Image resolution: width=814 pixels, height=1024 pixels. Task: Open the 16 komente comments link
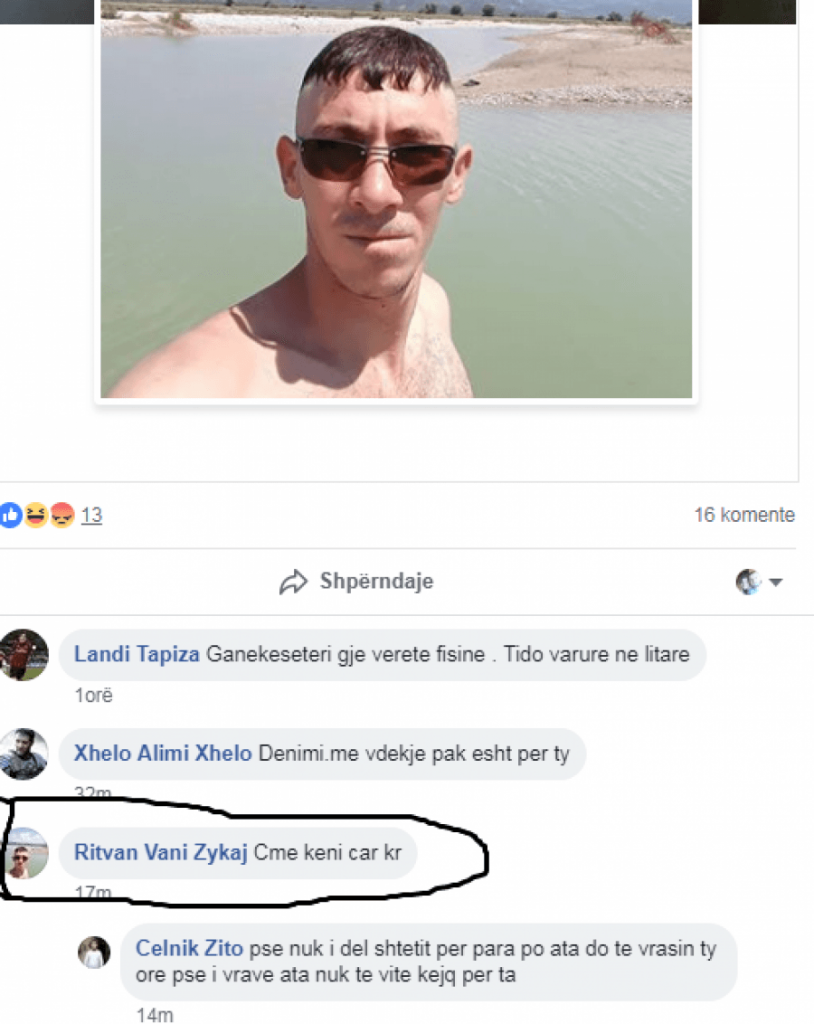coord(744,515)
